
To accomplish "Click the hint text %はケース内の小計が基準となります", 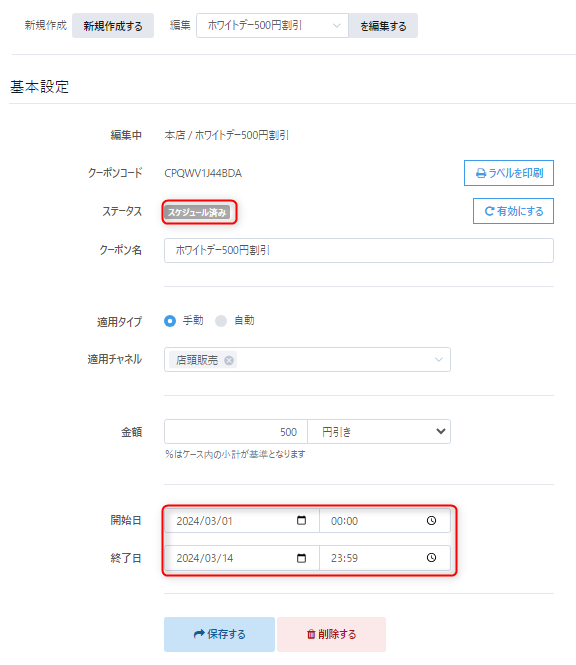I will (235, 454).
